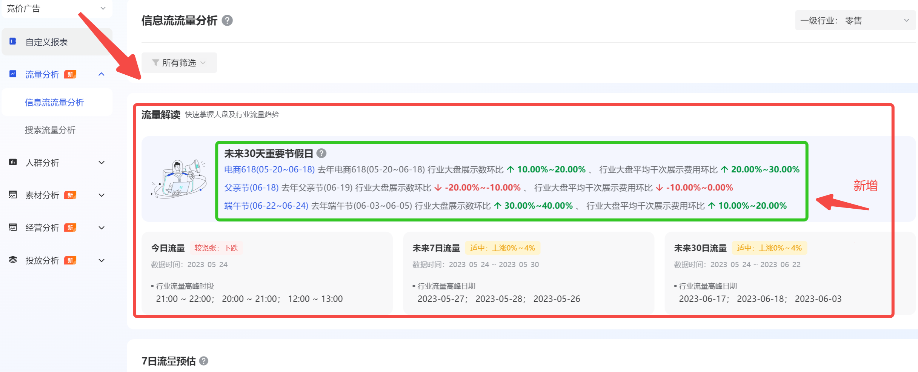Click the ↑ 10.00%~20.00% value in 电商618 row
Screen dimensions: 918x372
pyautogui.click(x=546, y=169)
